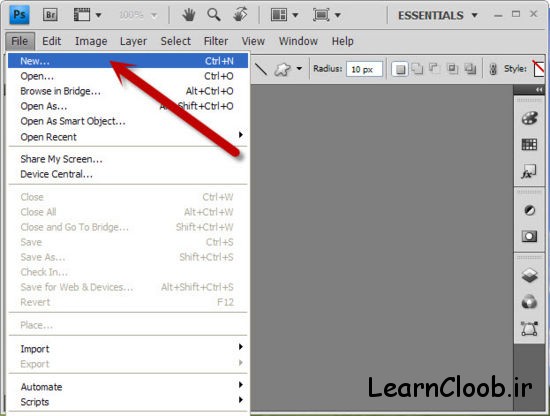The width and height of the screenshot is (550, 416).
Task: Open the Color panel palette icon
Action: (529, 118)
